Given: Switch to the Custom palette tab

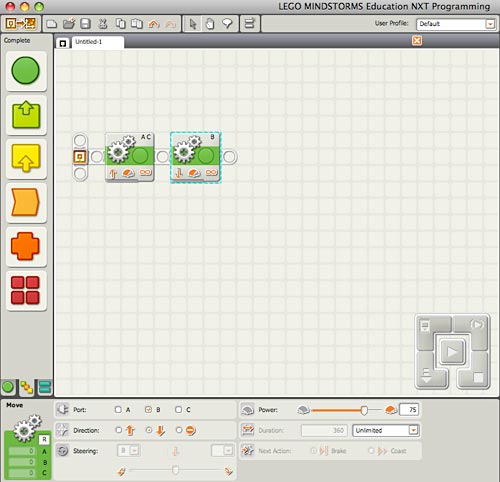Looking at the screenshot, I should 45,387.
